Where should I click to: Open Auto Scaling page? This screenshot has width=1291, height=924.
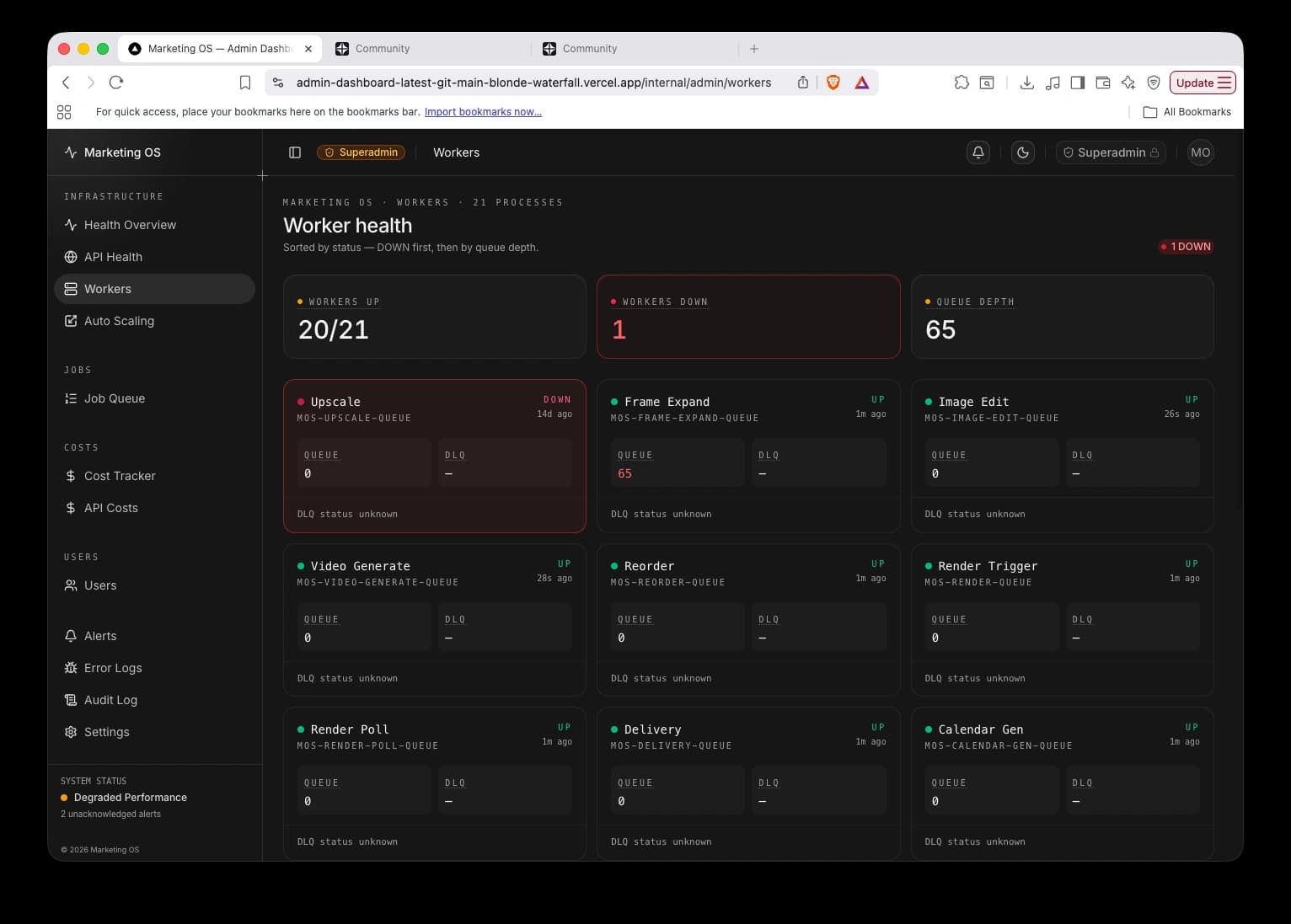point(154,321)
